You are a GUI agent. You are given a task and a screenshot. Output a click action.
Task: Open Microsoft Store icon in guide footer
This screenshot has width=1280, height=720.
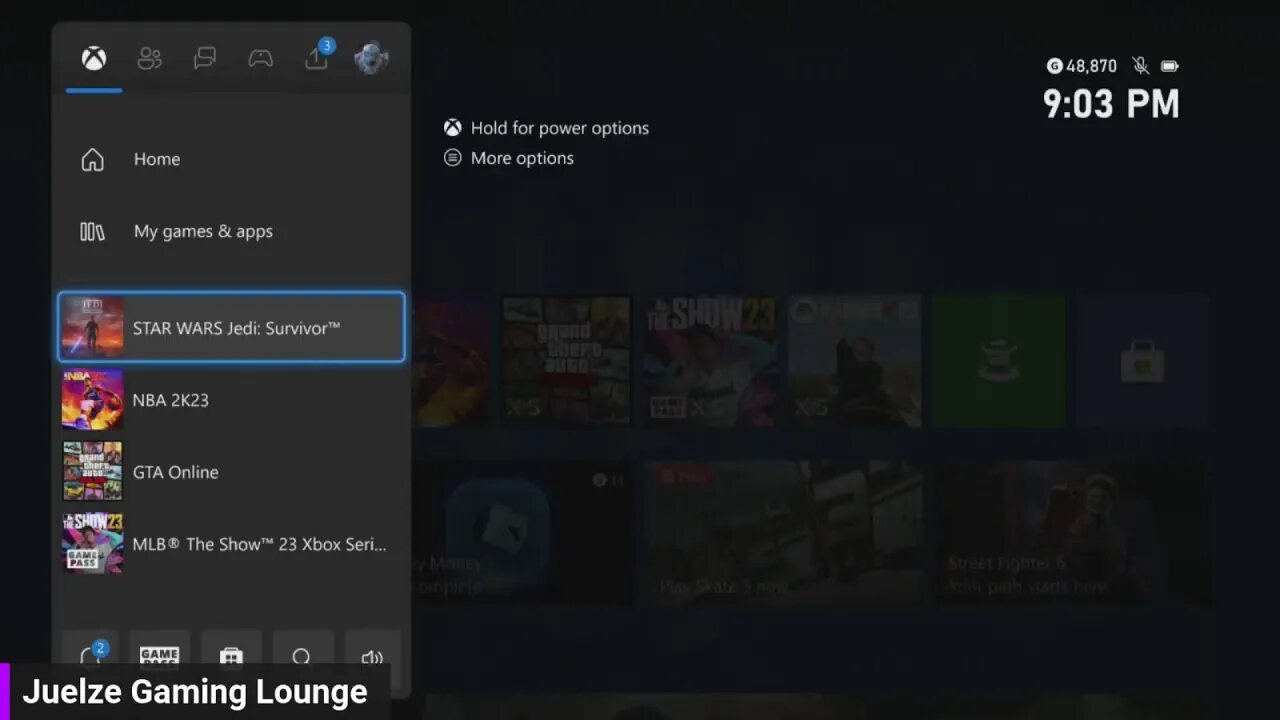[231, 655]
